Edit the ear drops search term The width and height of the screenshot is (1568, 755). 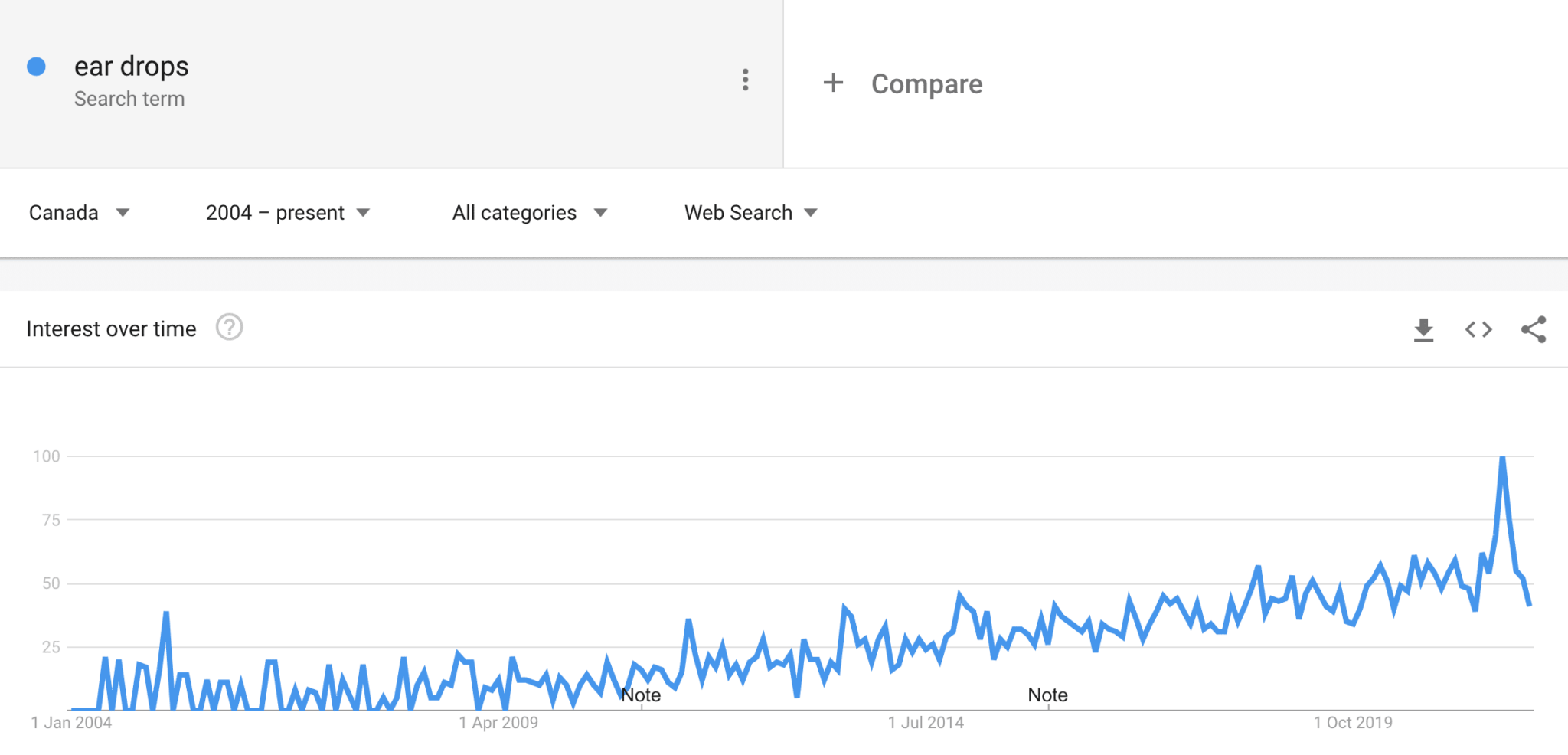point(132,67)
